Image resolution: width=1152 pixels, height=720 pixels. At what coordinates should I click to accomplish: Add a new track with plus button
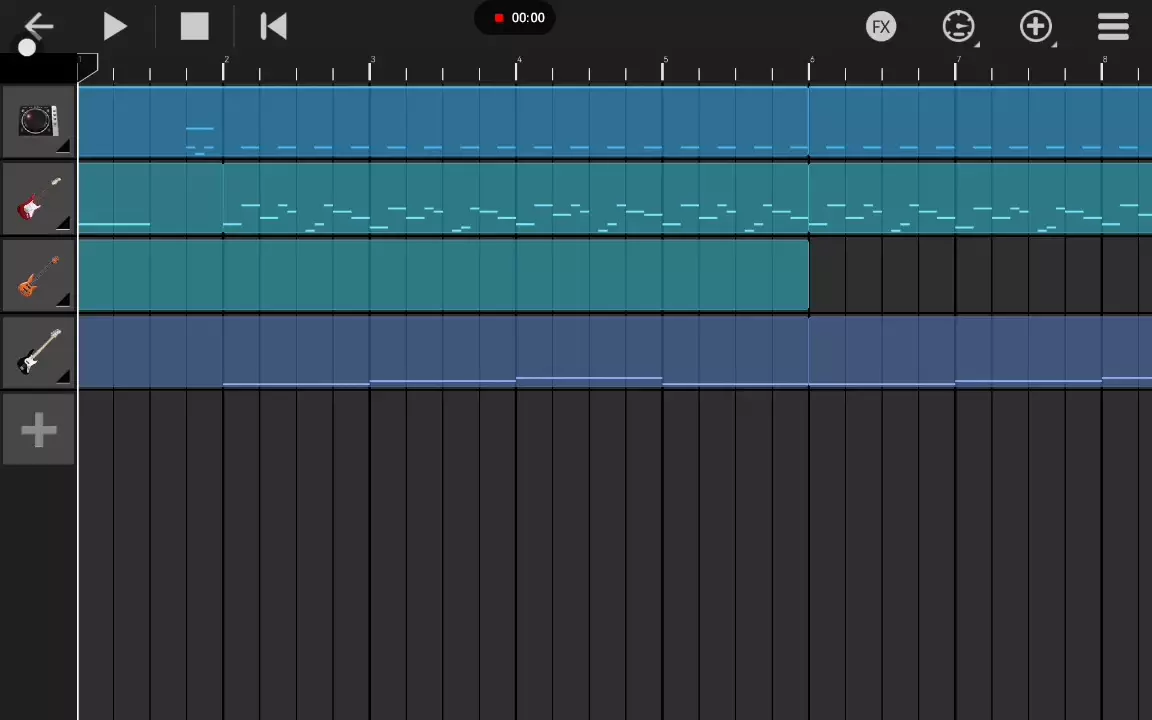38,431
